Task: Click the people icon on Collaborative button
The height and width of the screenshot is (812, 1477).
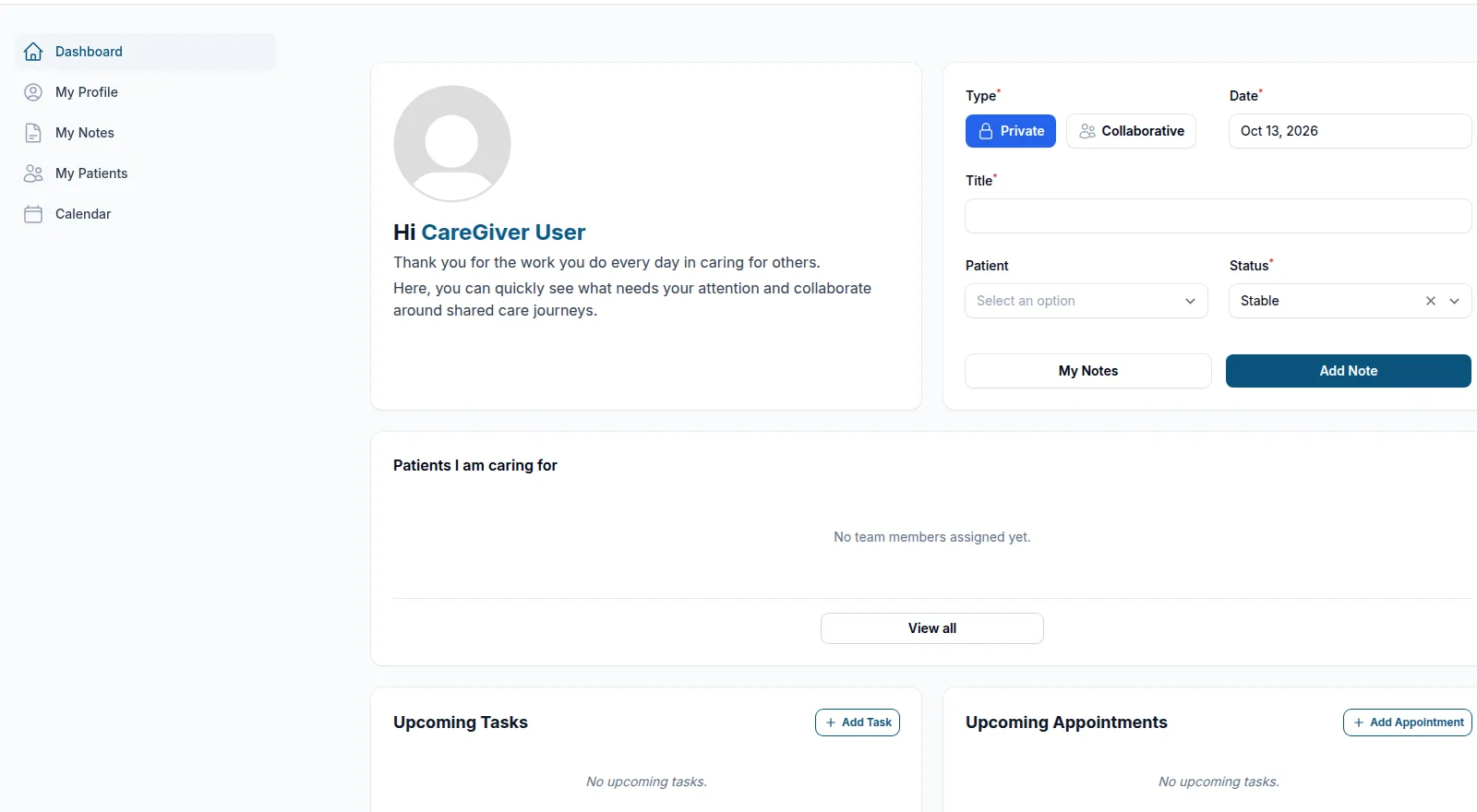Action: point(1087,131)
